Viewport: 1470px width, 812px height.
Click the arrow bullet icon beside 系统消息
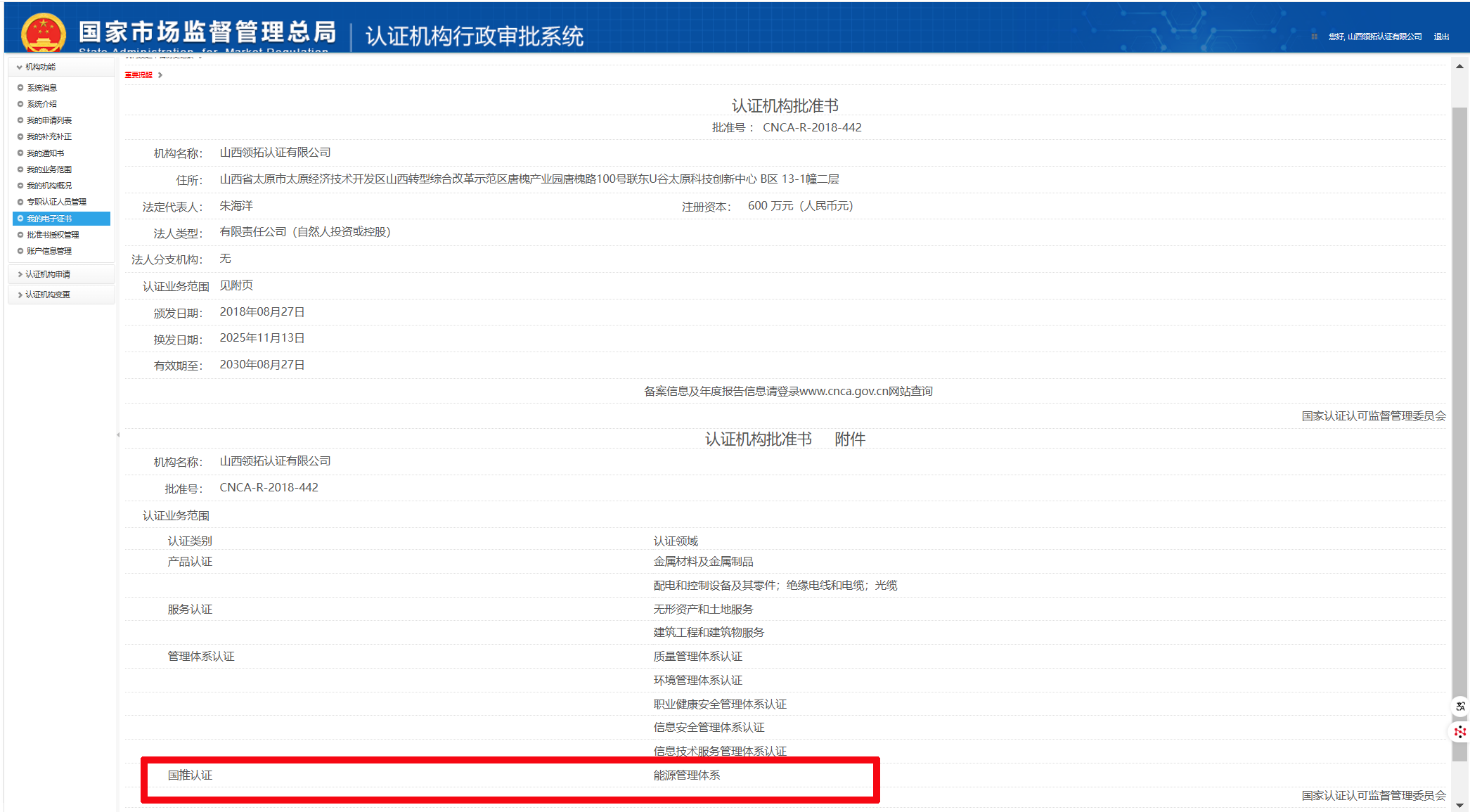20,88
